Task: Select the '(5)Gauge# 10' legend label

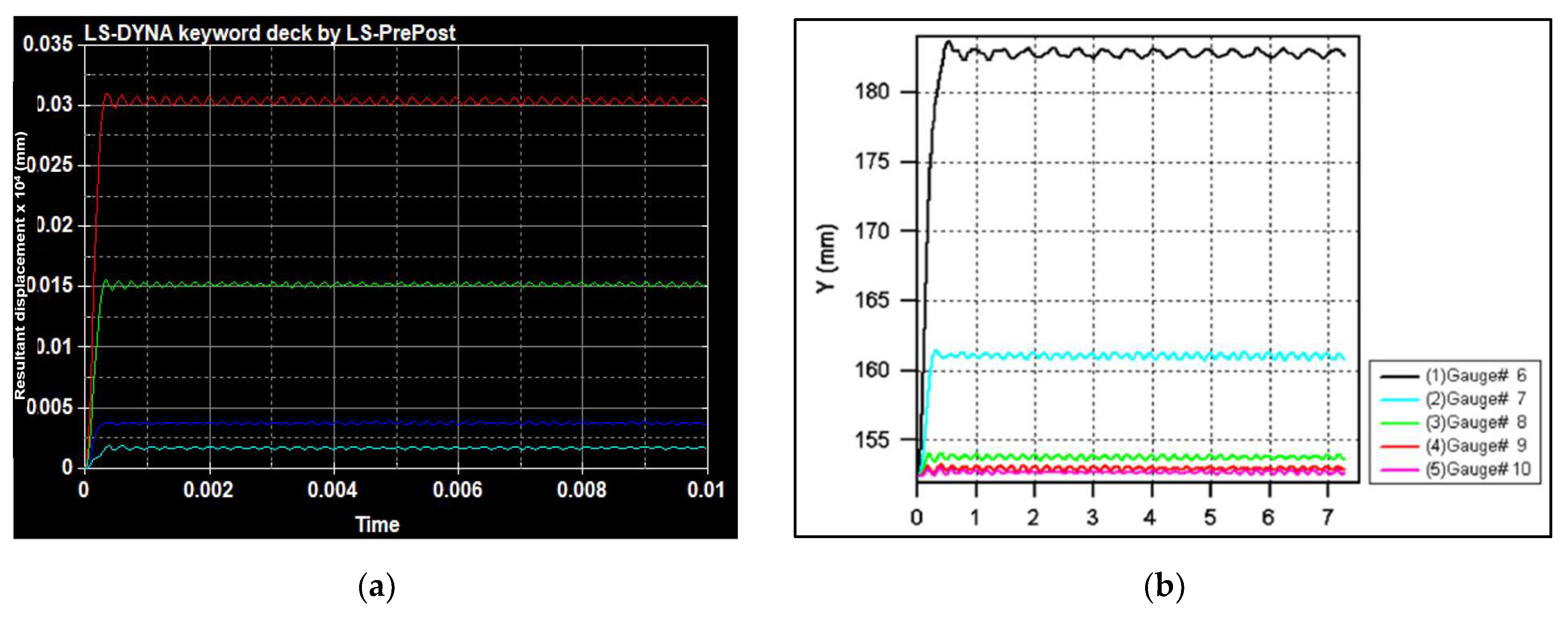Action: [1477, 470]
